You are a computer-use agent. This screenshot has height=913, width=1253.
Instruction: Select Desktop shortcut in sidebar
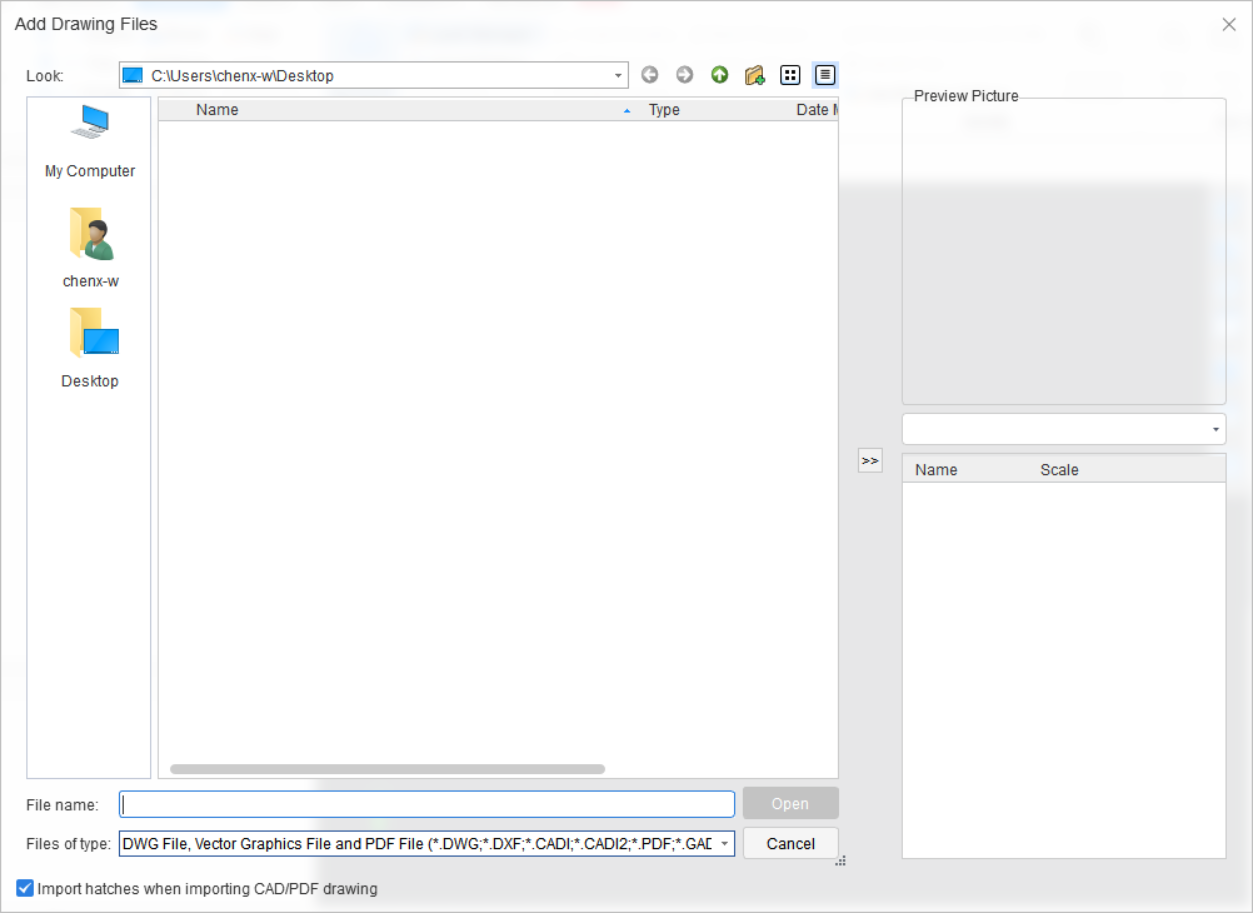90,347
